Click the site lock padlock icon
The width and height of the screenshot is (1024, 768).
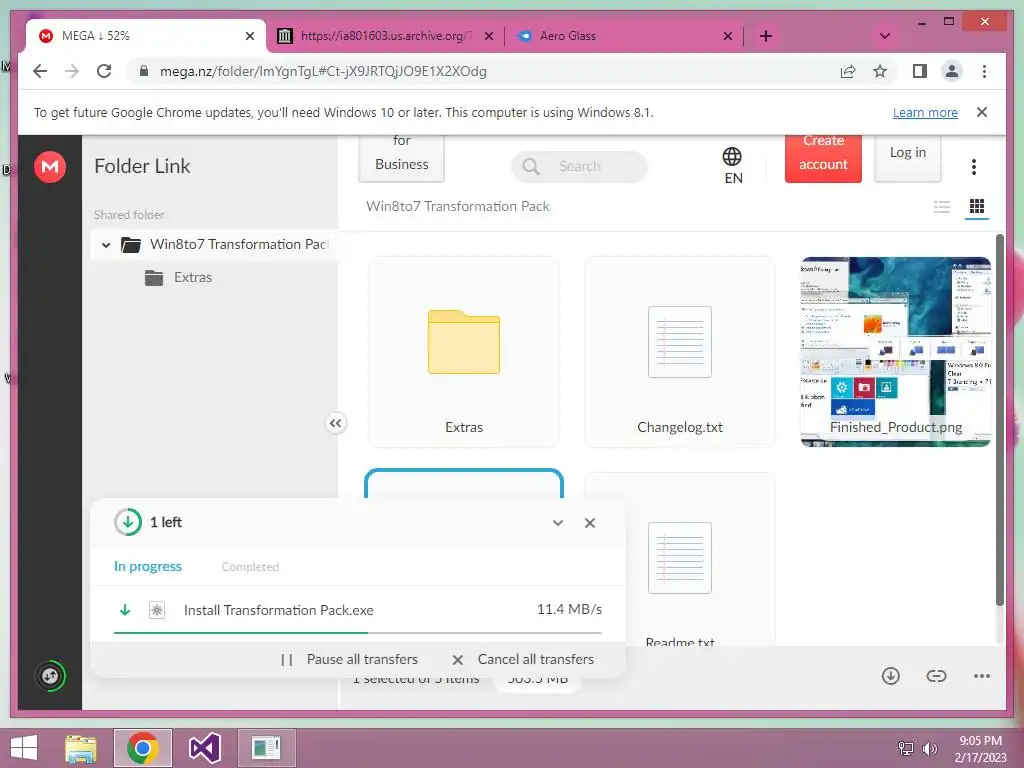point(144,71)
